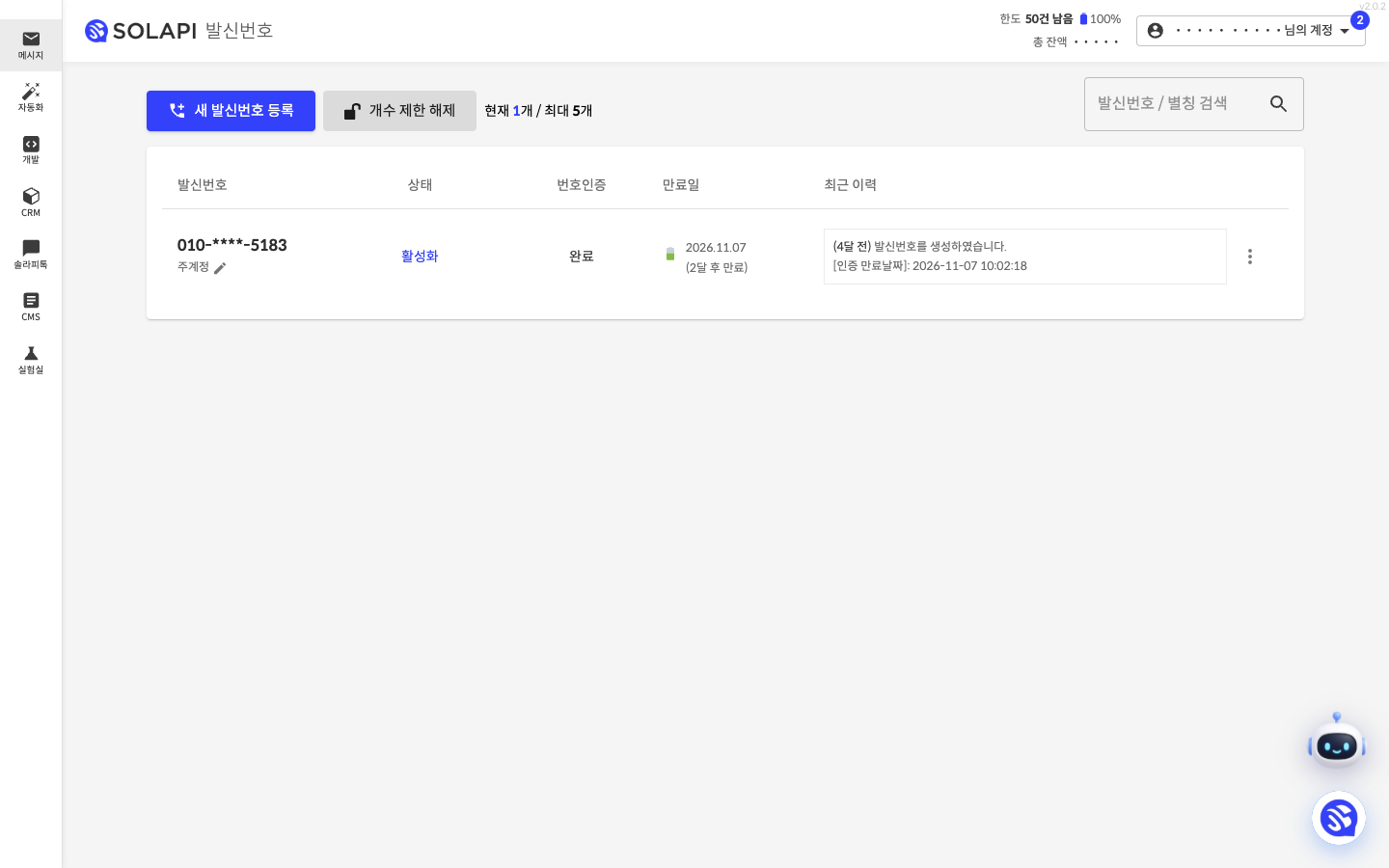This screenshot has width=1389, height=868.
Task: Click the search magnifier icon
Action: tap(1279, 104)
